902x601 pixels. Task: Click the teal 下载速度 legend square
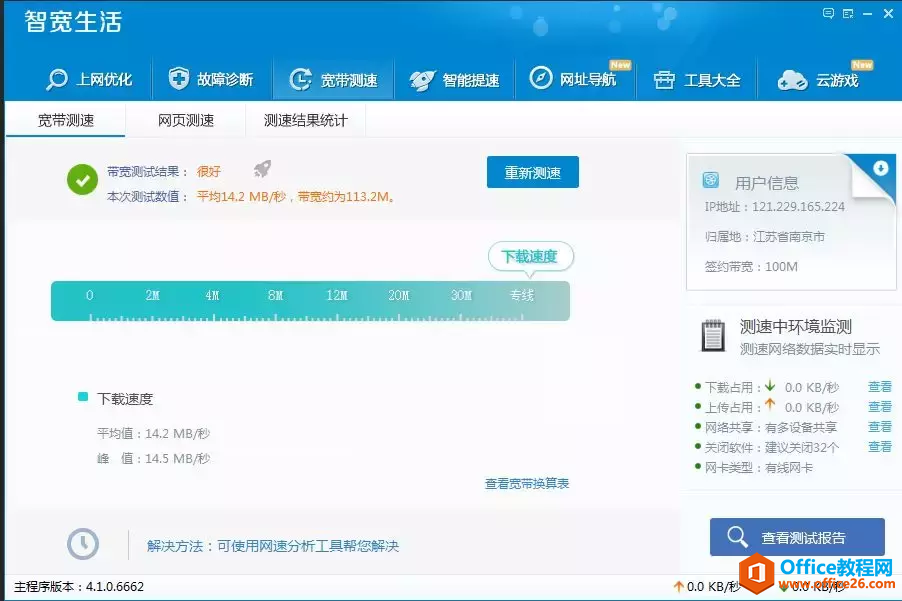click(83, 397)
